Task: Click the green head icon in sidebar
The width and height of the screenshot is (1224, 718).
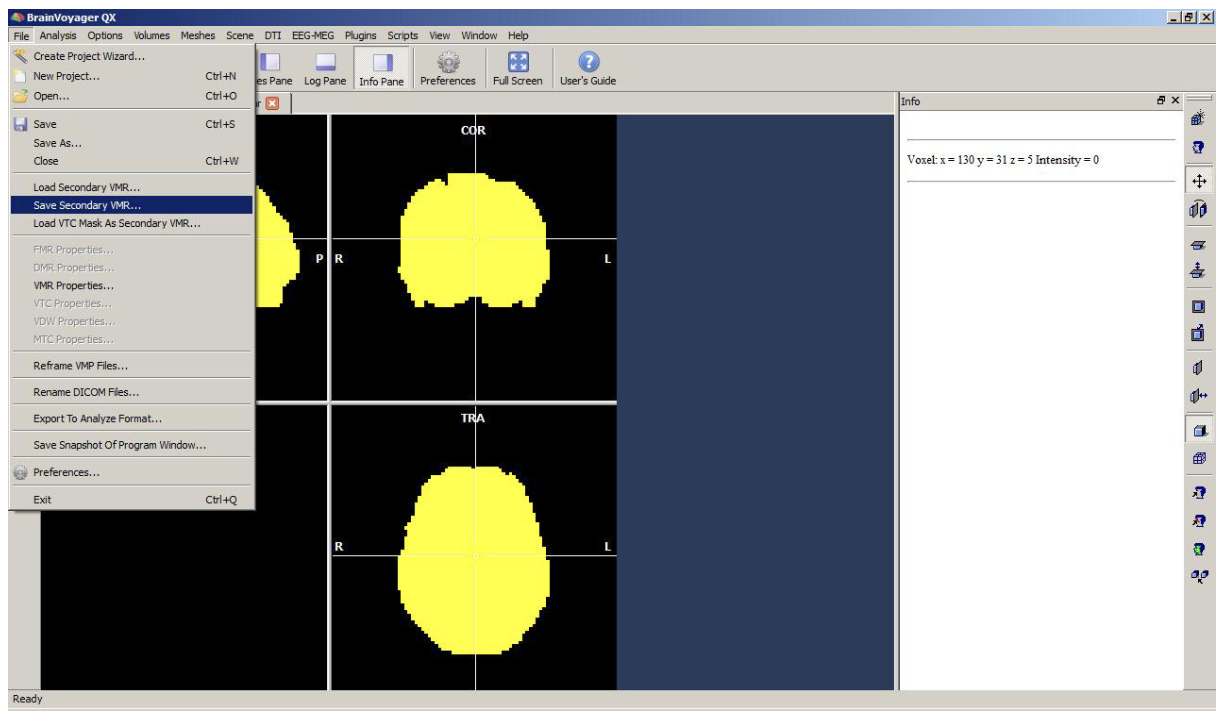Action: click(1198, 548)
